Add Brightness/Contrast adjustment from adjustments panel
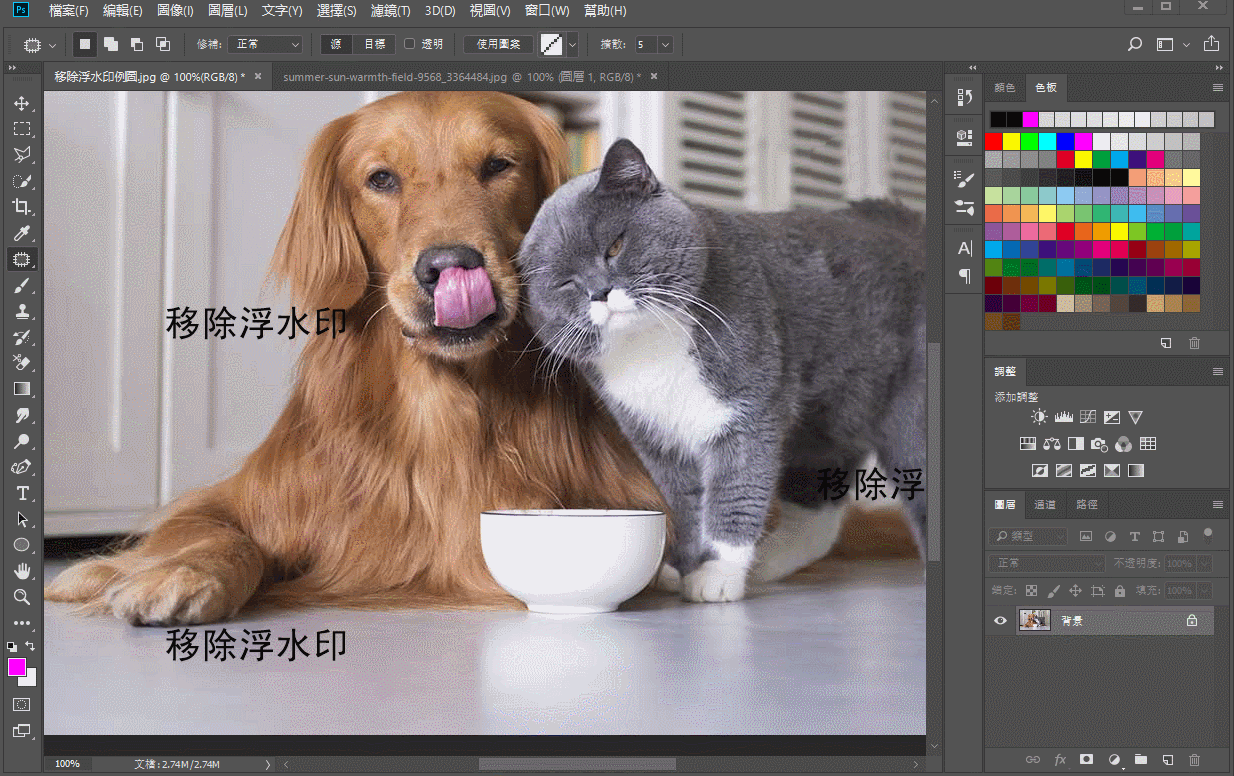The width and height of the screenshot is (1234, 776). pos(1039,417)
